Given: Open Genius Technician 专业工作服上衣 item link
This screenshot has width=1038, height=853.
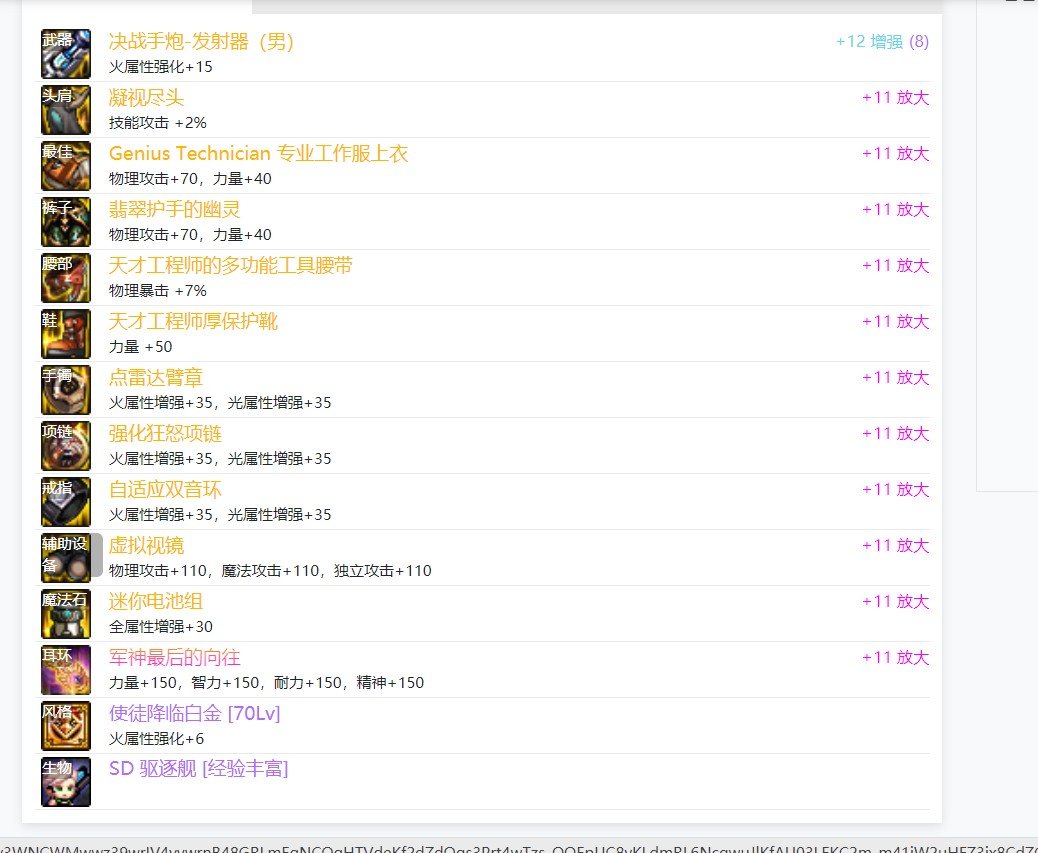Looking at the screenshot, I should 258,154.
